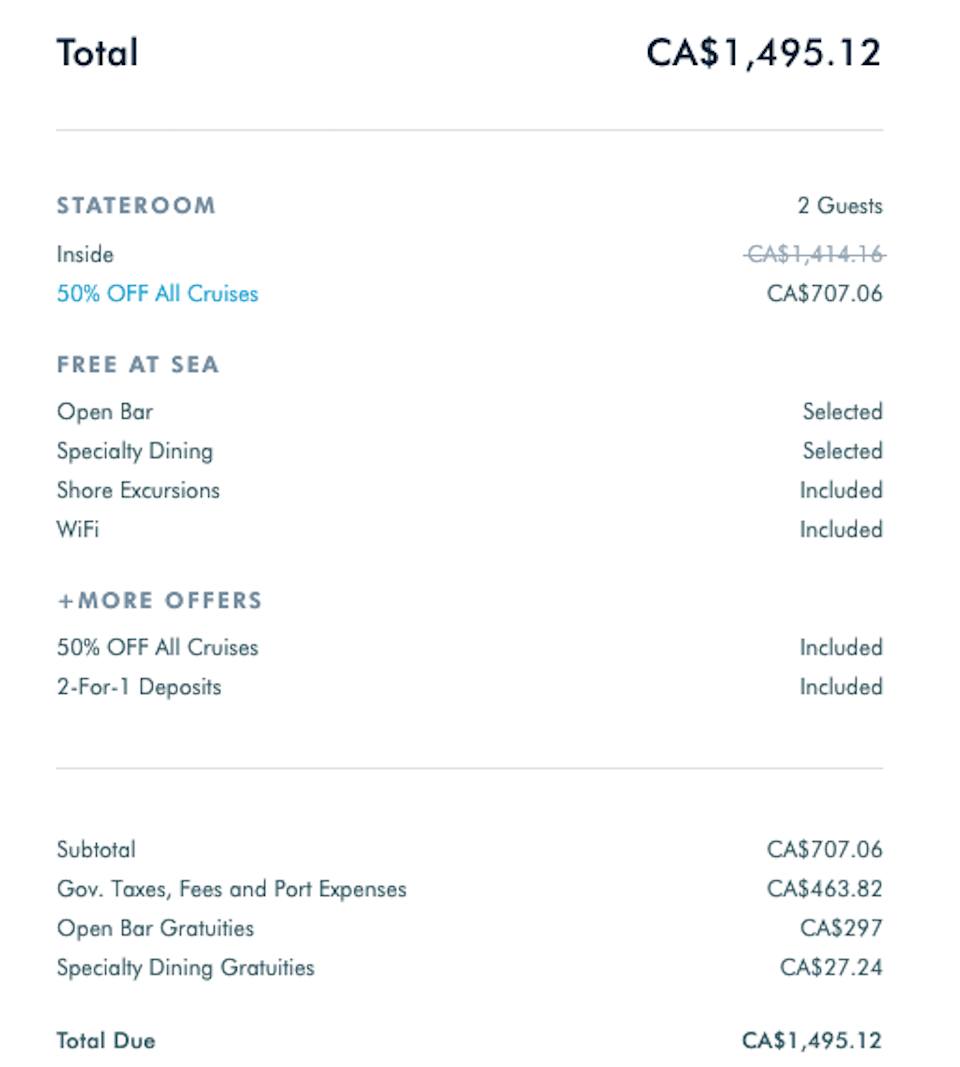Screen dimensions: 960x1067
Task: Click the crossed-out price CA$1,414.16
Action: [x=814, y=255]
